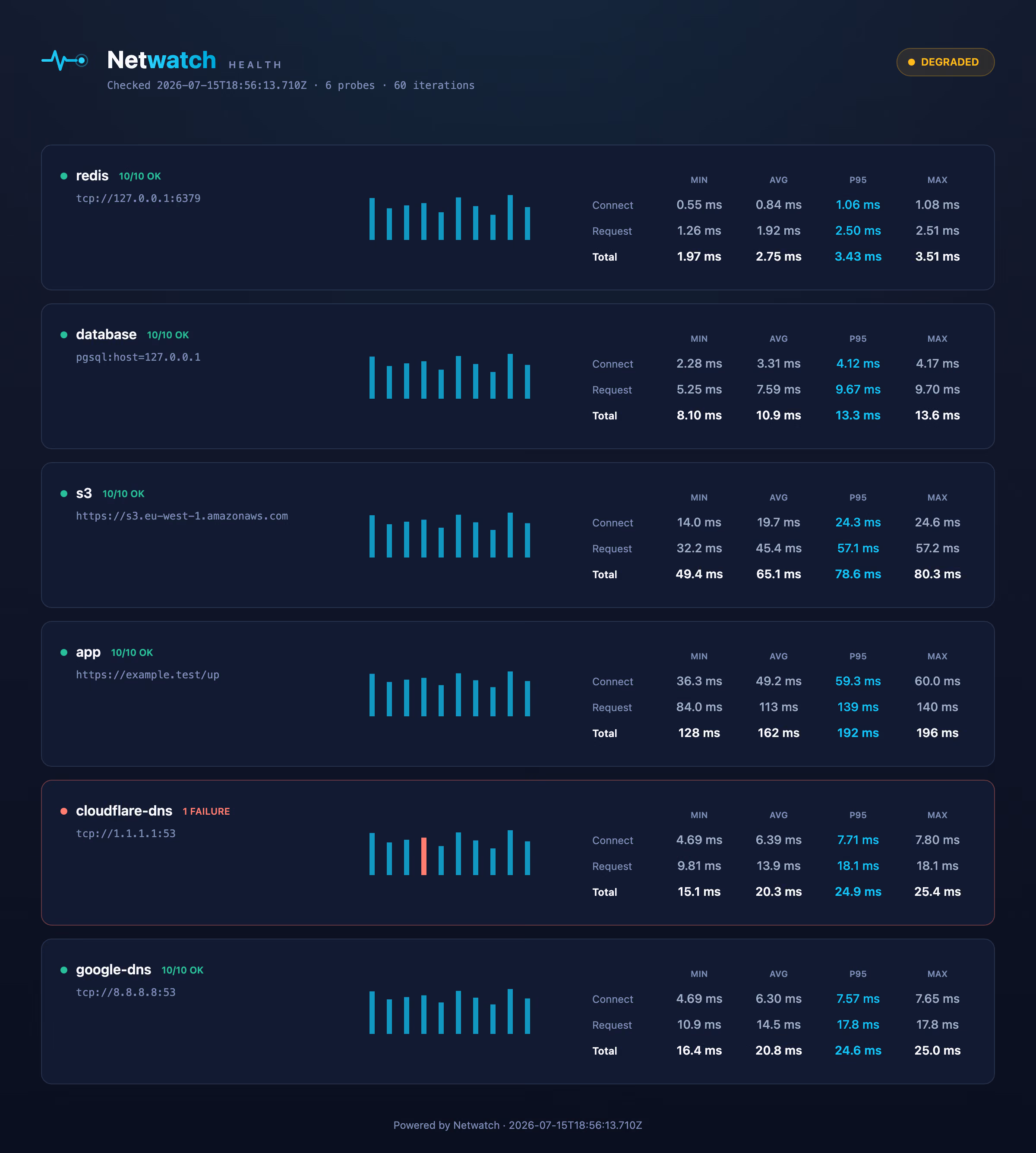This screenshot has width=1036, height=1153.
Task: Click the s3 Connect avg value 19.7 ms
Action: [x=779, y=523]
